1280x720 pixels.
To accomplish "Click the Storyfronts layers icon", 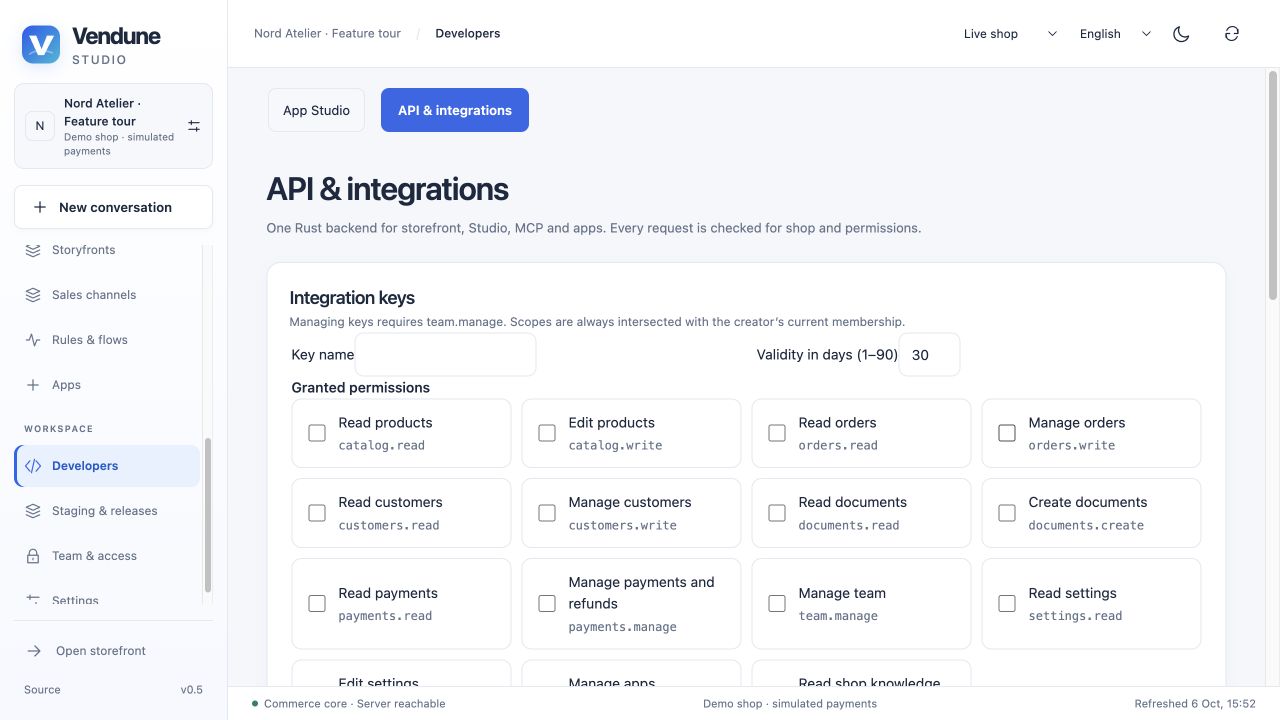I will coord(33,250).
